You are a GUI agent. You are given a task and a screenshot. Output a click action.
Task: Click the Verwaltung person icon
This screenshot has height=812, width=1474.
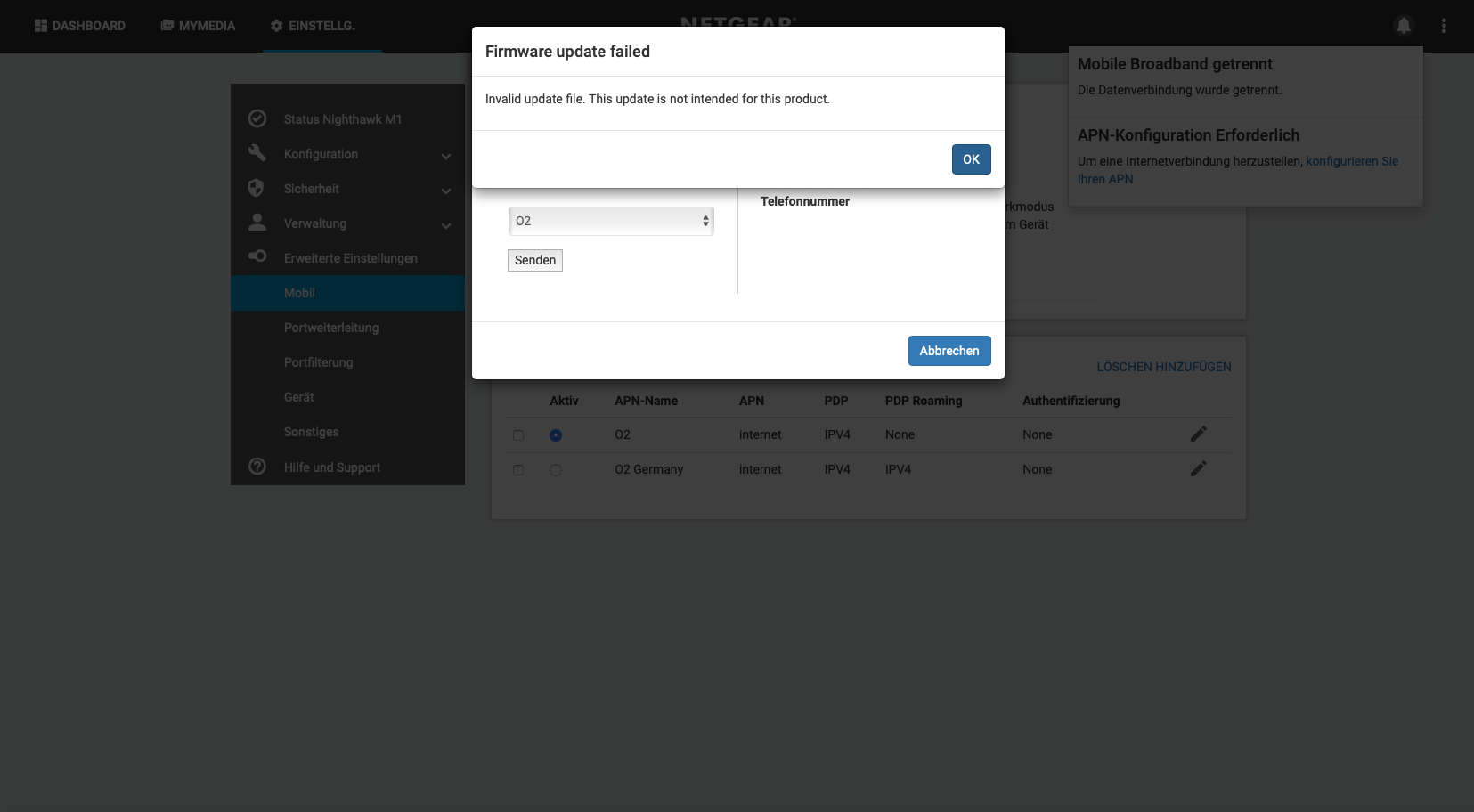[257, 222]
